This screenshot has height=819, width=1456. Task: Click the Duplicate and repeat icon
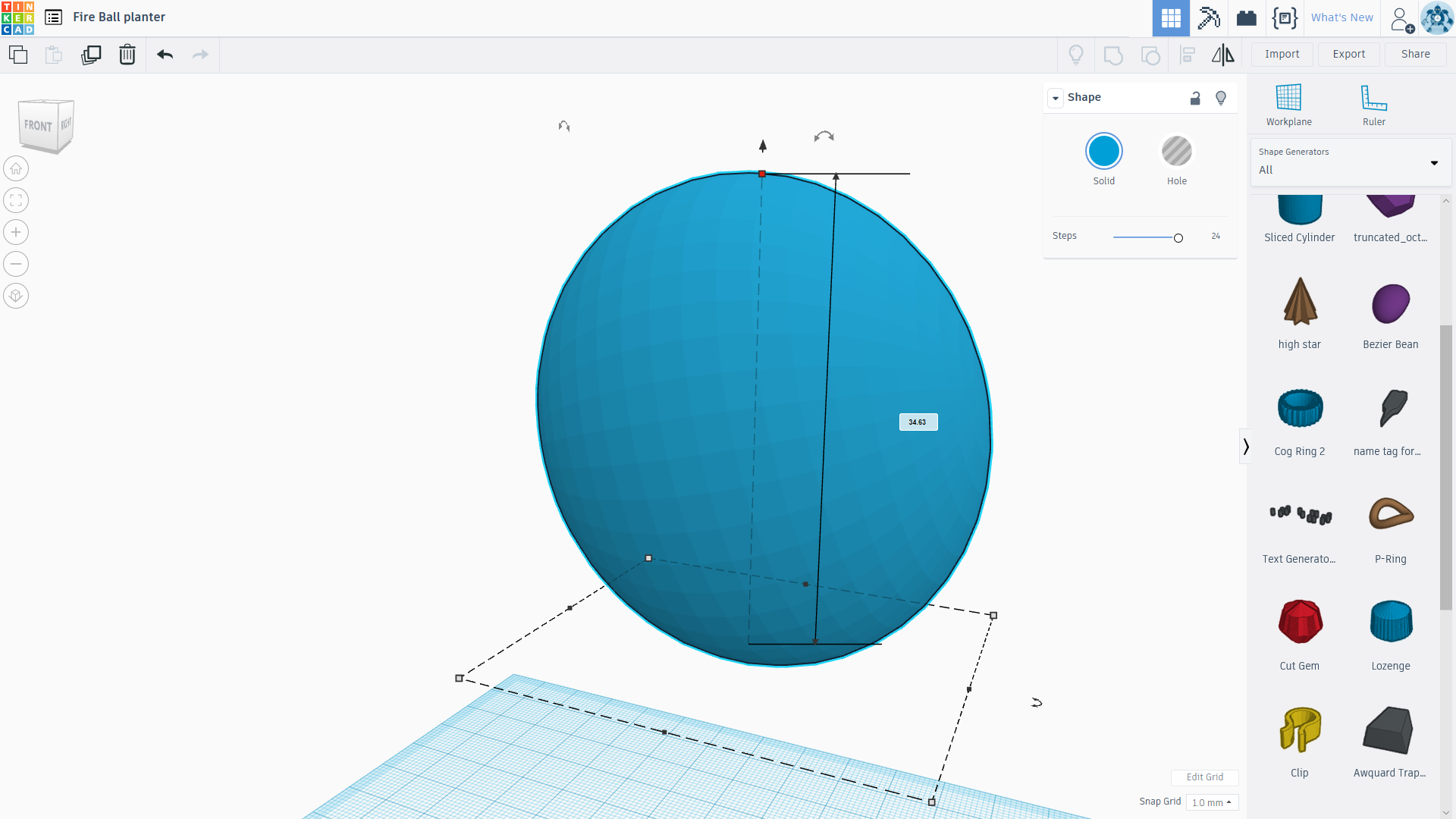(91, 55)
